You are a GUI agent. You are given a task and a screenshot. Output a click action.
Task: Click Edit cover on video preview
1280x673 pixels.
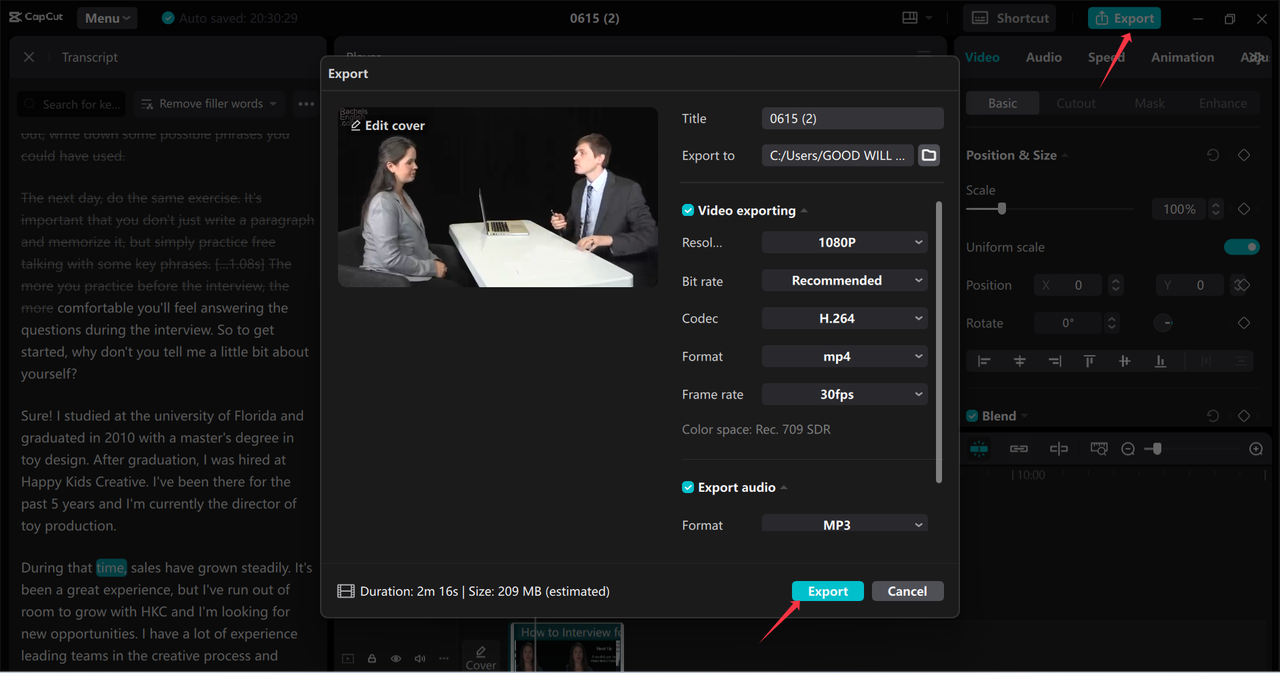(388, 125)
